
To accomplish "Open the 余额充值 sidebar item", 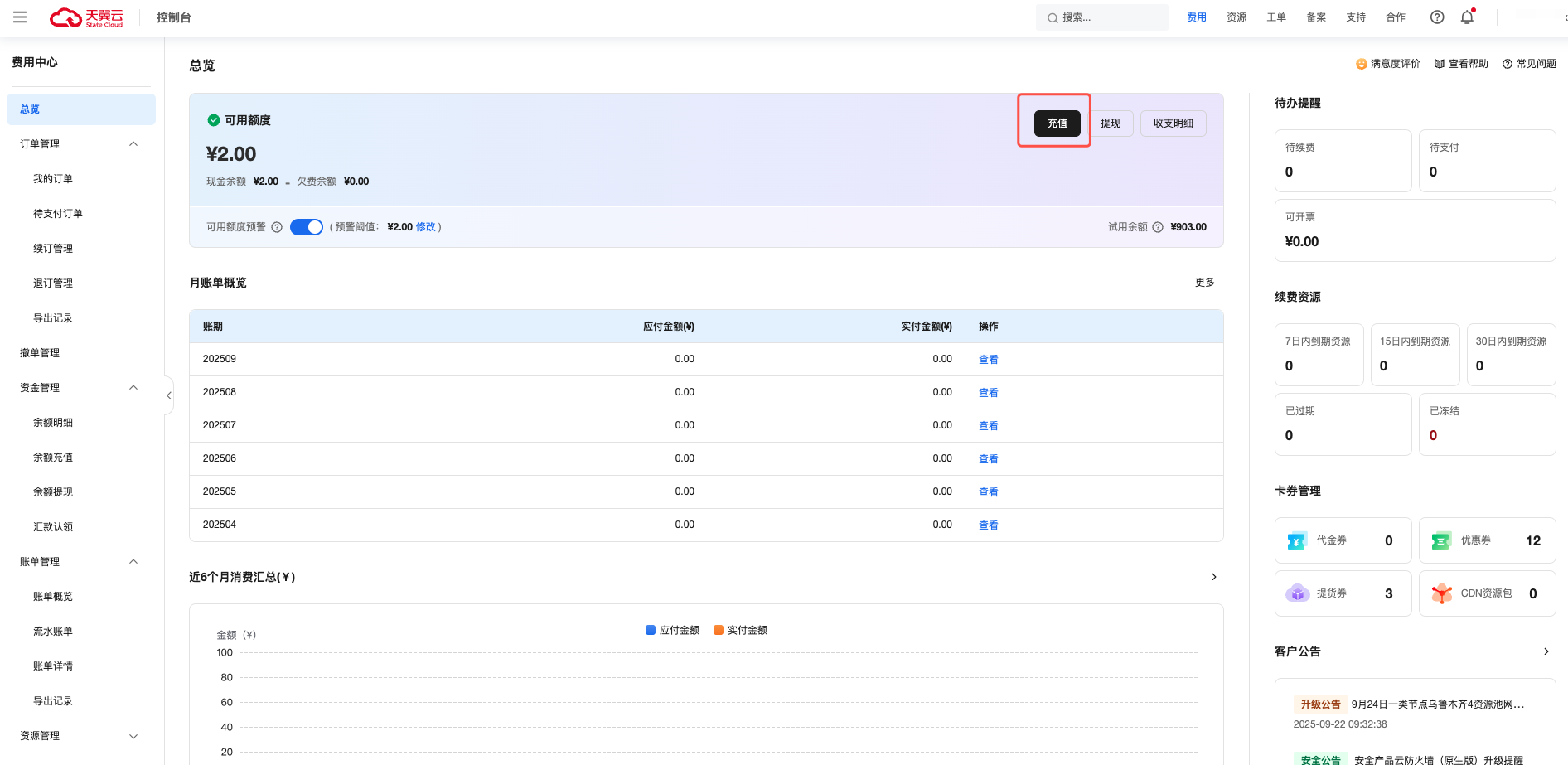I will 53,458.
